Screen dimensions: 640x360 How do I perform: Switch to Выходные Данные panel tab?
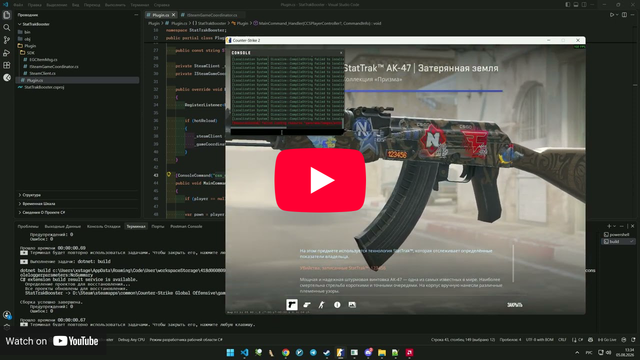pyautogui.click(x=62, y=227)
